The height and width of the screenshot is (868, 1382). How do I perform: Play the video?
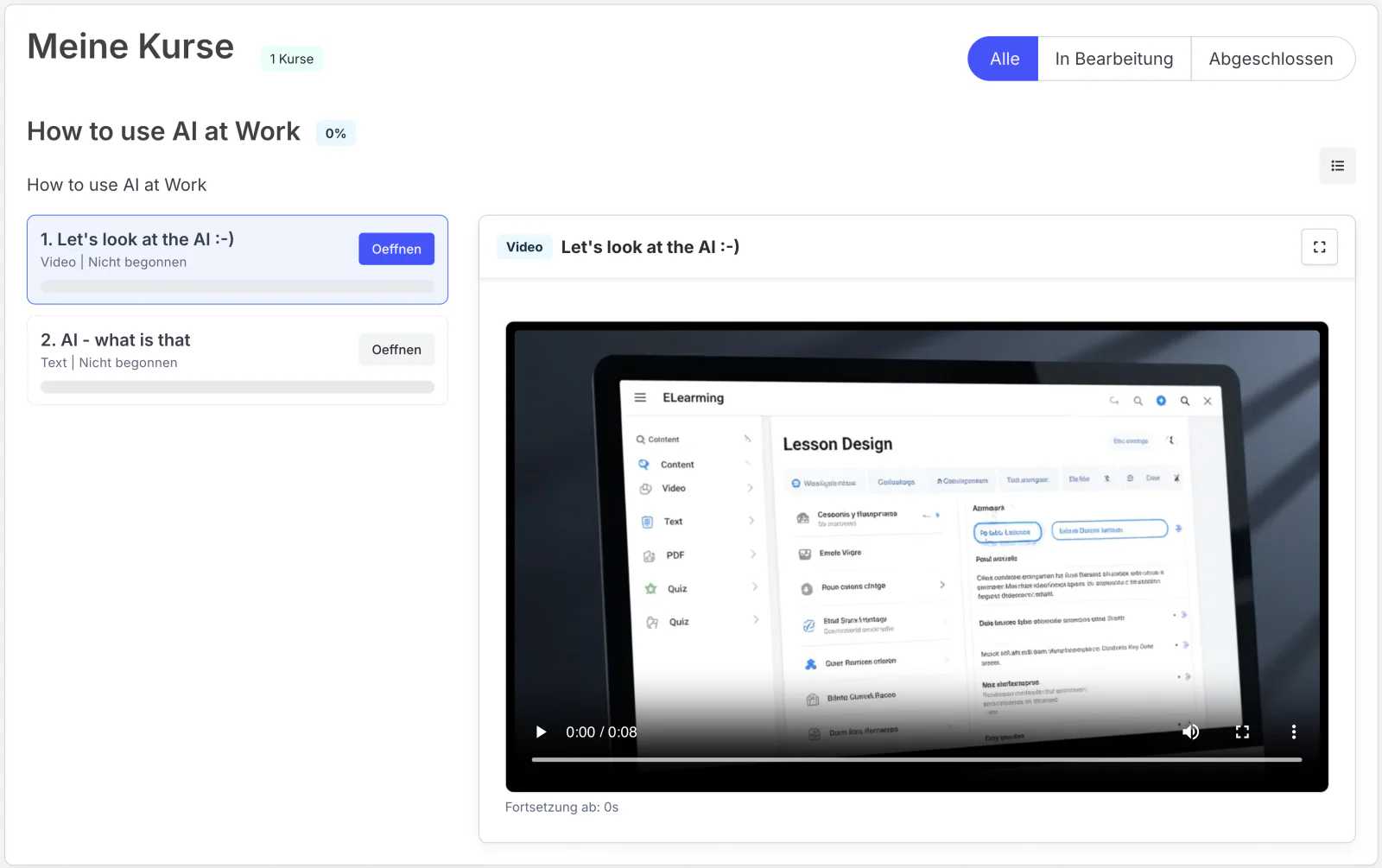[x=541, y=732]
